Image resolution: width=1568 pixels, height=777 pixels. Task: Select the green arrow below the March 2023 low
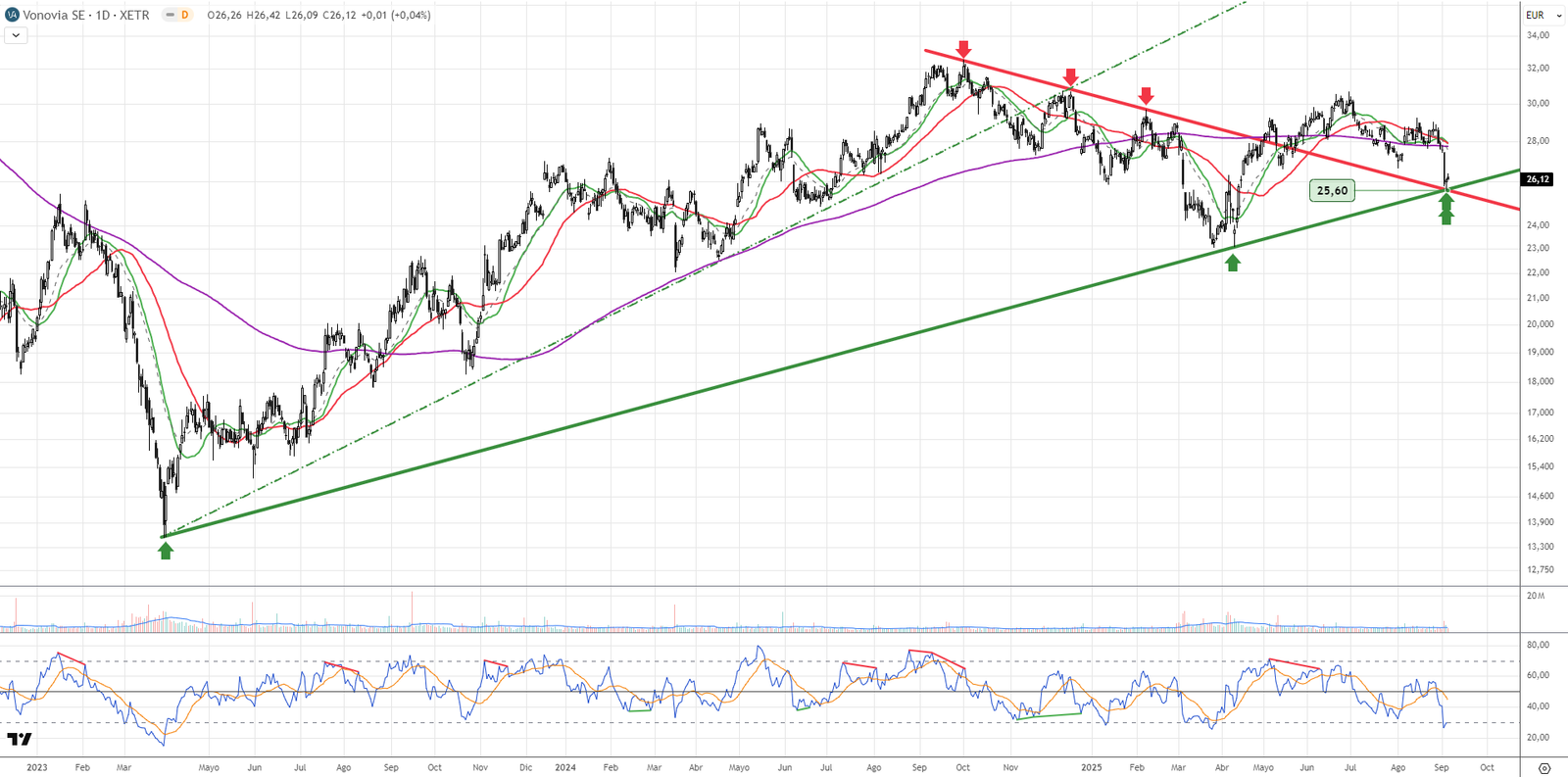166,551
